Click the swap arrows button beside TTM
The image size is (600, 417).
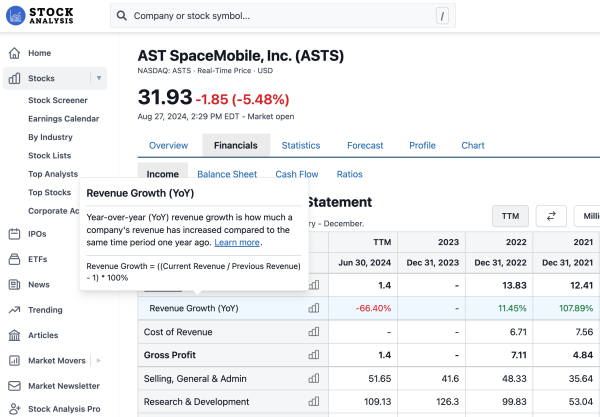[x=551, y=216]
